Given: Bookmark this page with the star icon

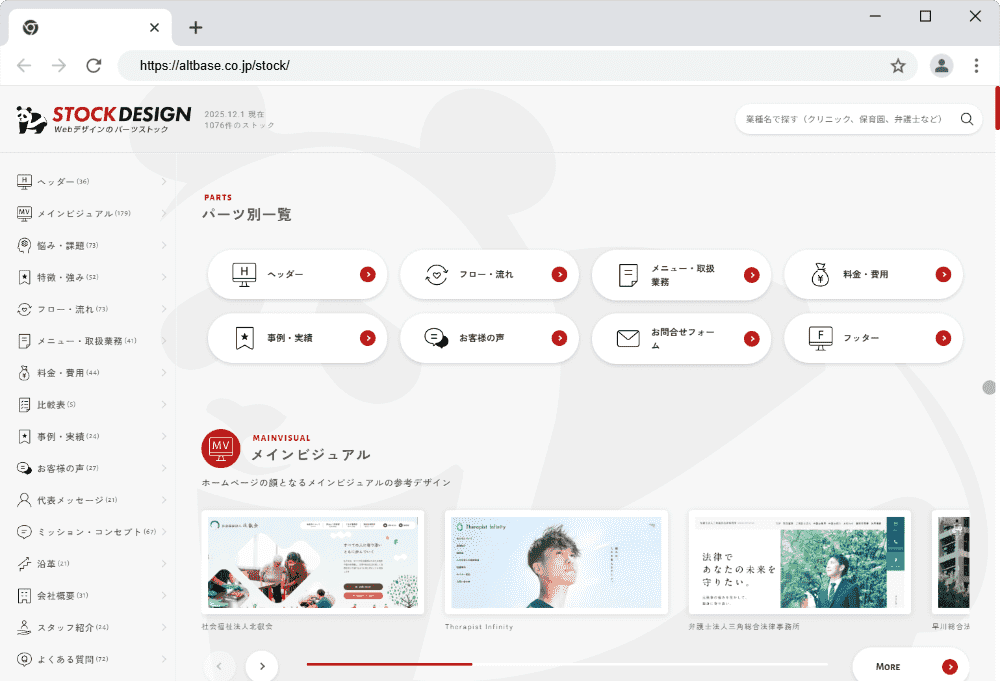Looking at the screenshot, I should [898, 66].
